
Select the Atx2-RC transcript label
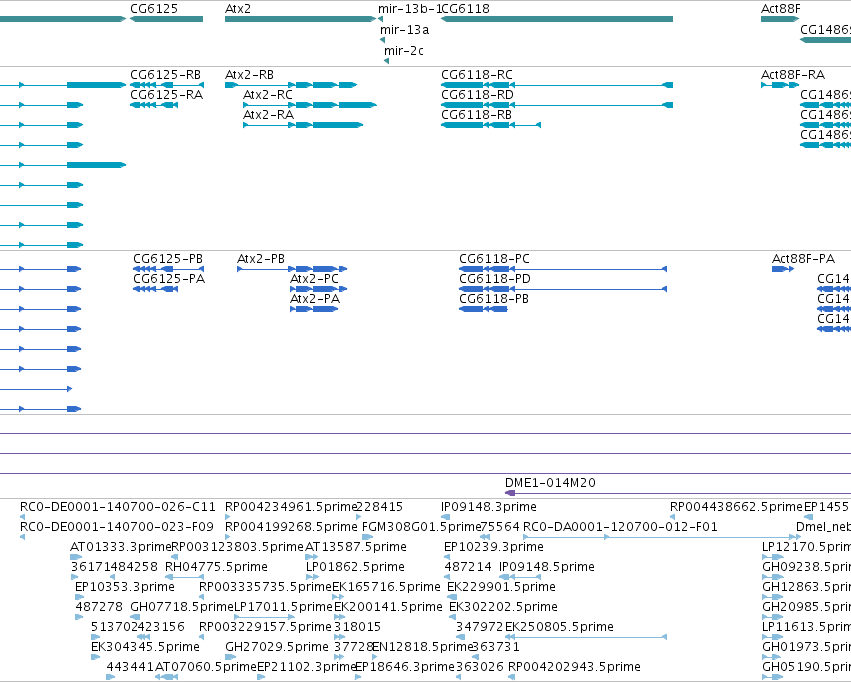click(x=268, y=95)
